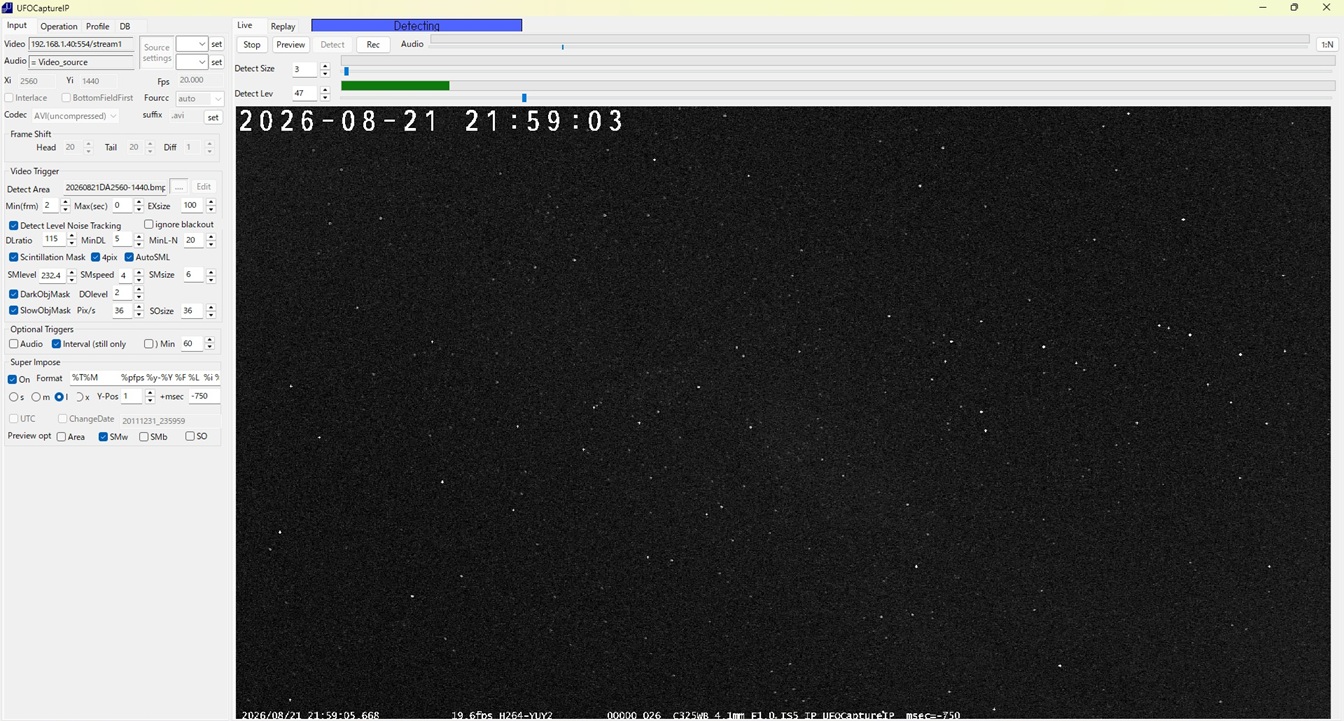Click the blue Detecting status bar
The height and width of the screenshot is (721, 1344).
416,26
